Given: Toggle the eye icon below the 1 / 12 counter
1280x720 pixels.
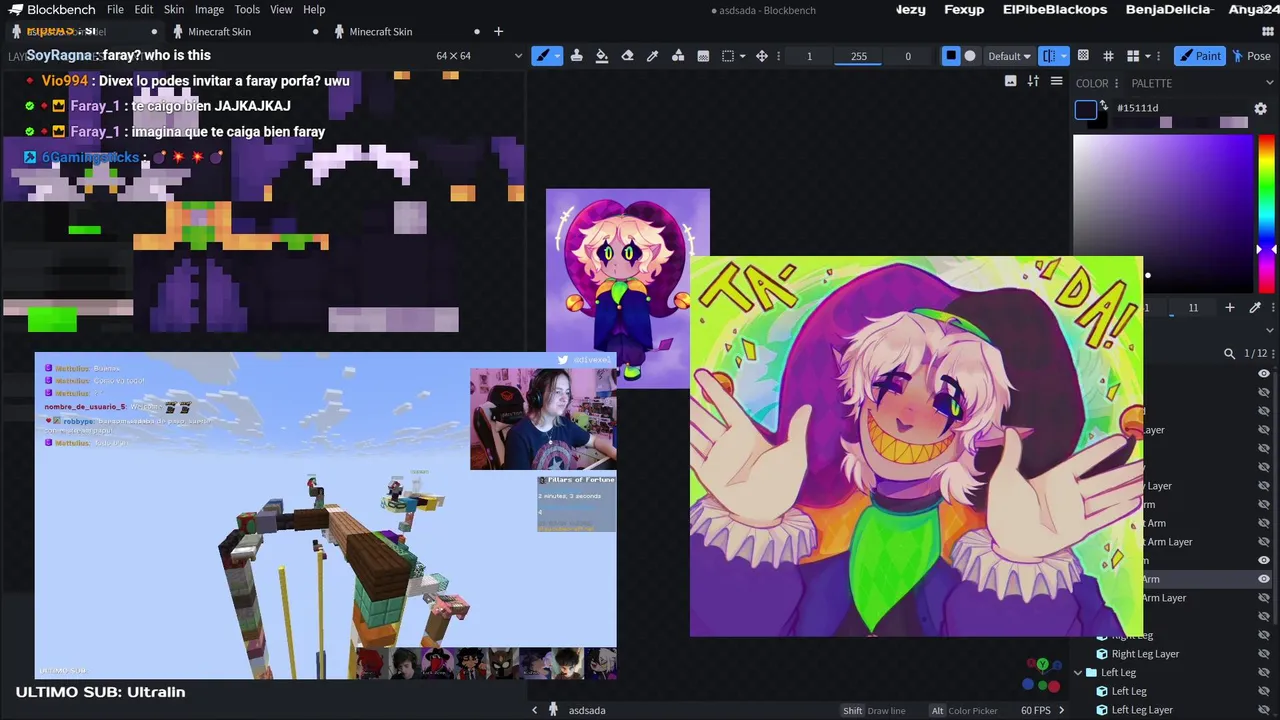Looking at the screenshot, I should click(1264, 373).
